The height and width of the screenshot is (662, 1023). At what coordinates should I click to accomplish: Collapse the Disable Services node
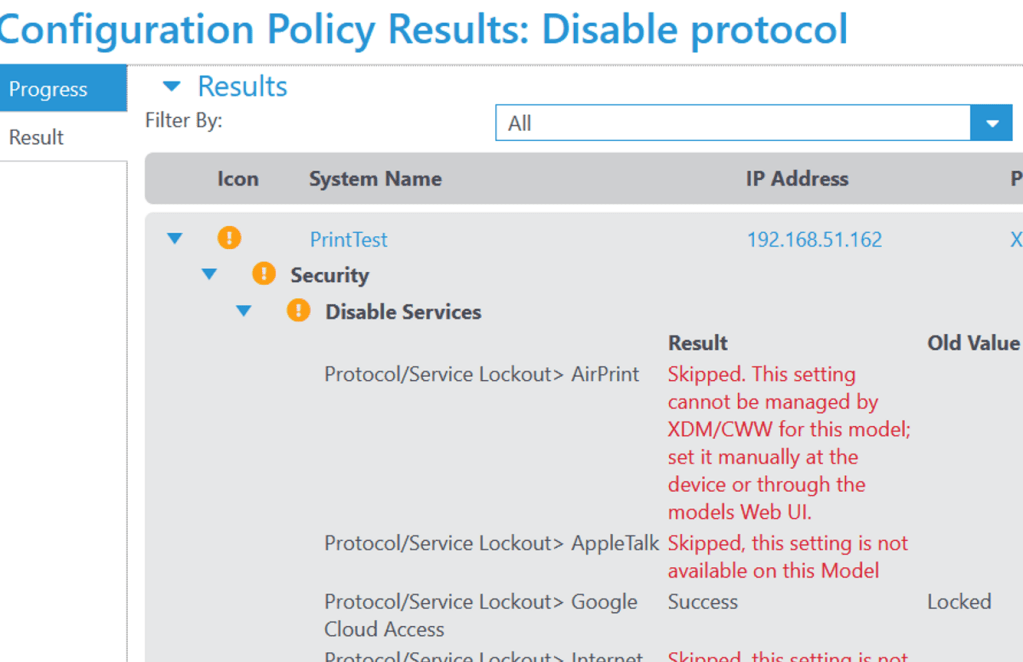point(243,312)
